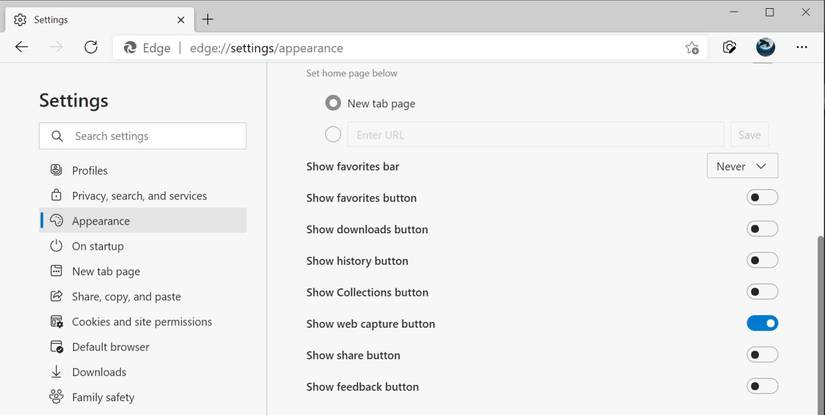The image size is (825, 415).
Task: Open Profiles settings section
Action: tap(90, 171)
